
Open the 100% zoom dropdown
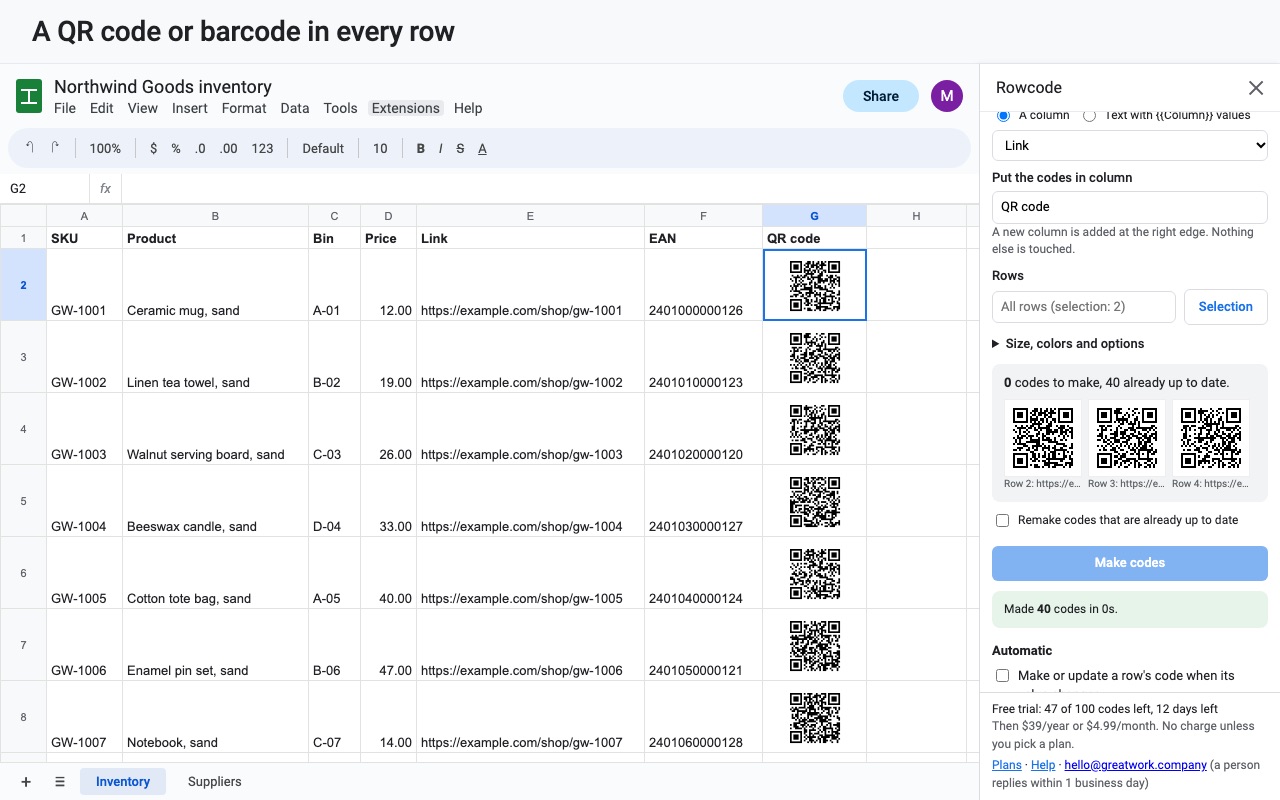[x=105, y=148]
